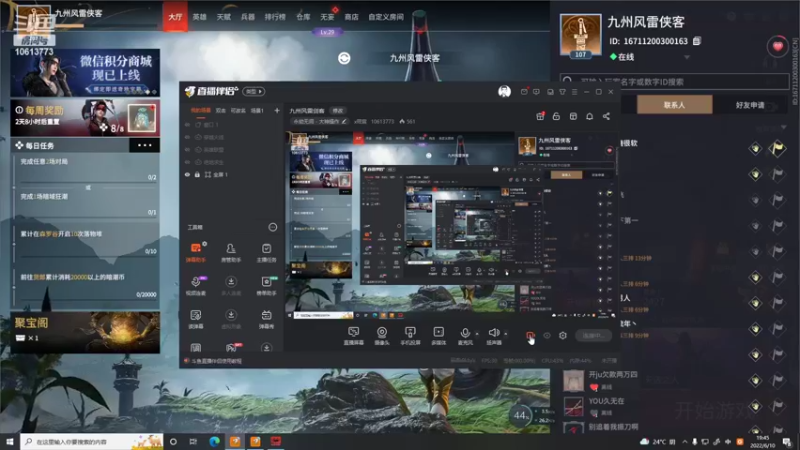Open the 弹幕秀 tool icon

pyautogui.click(x=266, y=319)
